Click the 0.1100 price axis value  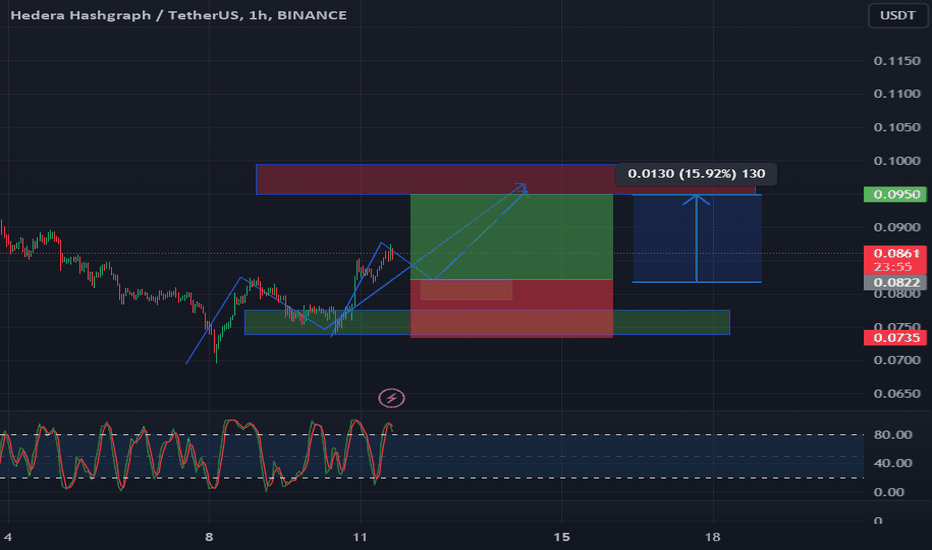coord(897,94)
